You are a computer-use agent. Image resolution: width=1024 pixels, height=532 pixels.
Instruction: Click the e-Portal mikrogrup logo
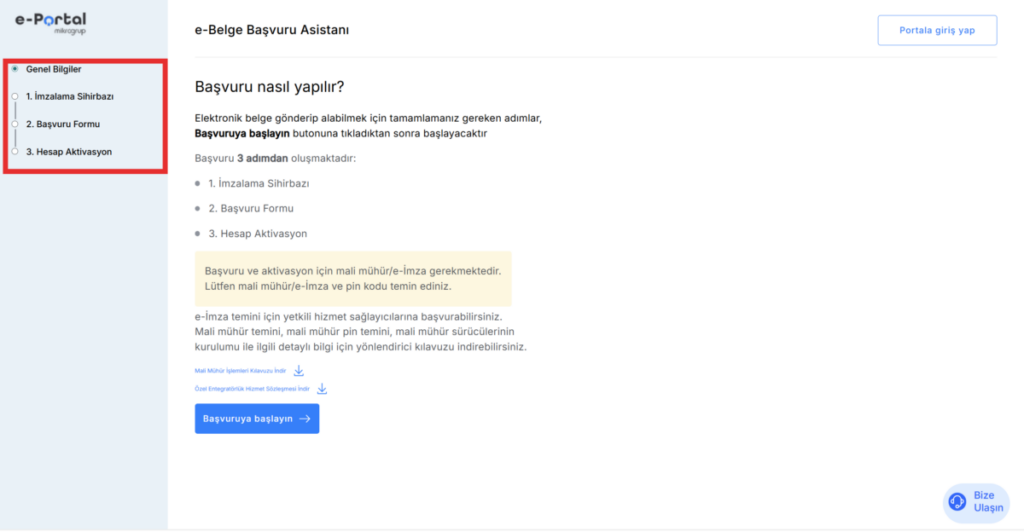pyautogui.click(x=51, y=23)
